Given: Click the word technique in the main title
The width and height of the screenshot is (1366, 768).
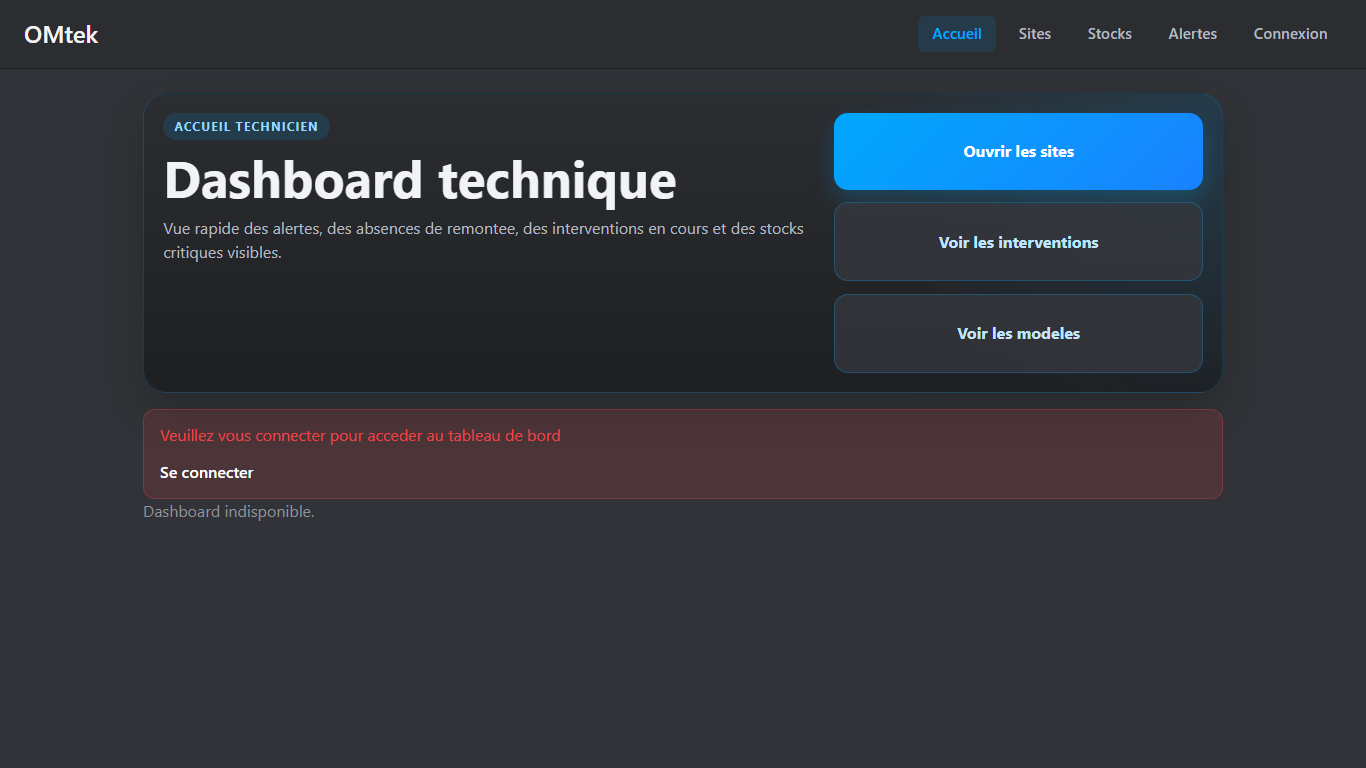Looking at the screenshot, I should click(x=557, y=181).
